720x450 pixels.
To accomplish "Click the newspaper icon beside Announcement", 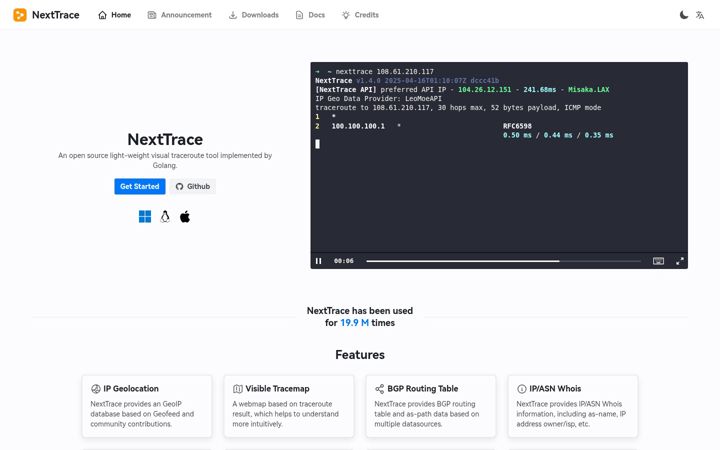I will (152, 15).
